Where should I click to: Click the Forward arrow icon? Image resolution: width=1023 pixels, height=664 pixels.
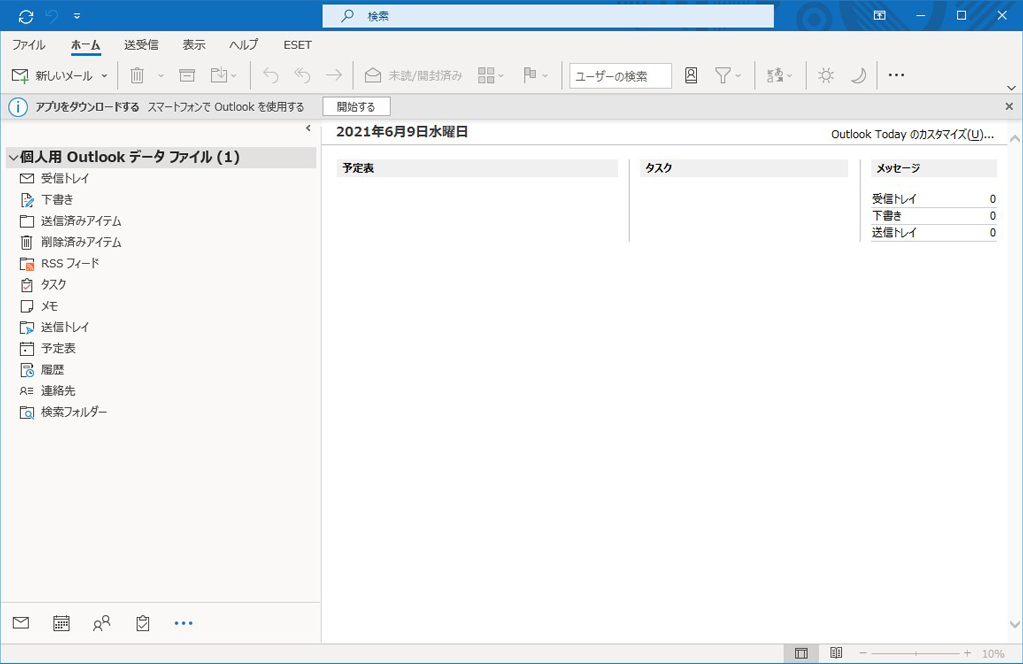[x=334, y=76]
